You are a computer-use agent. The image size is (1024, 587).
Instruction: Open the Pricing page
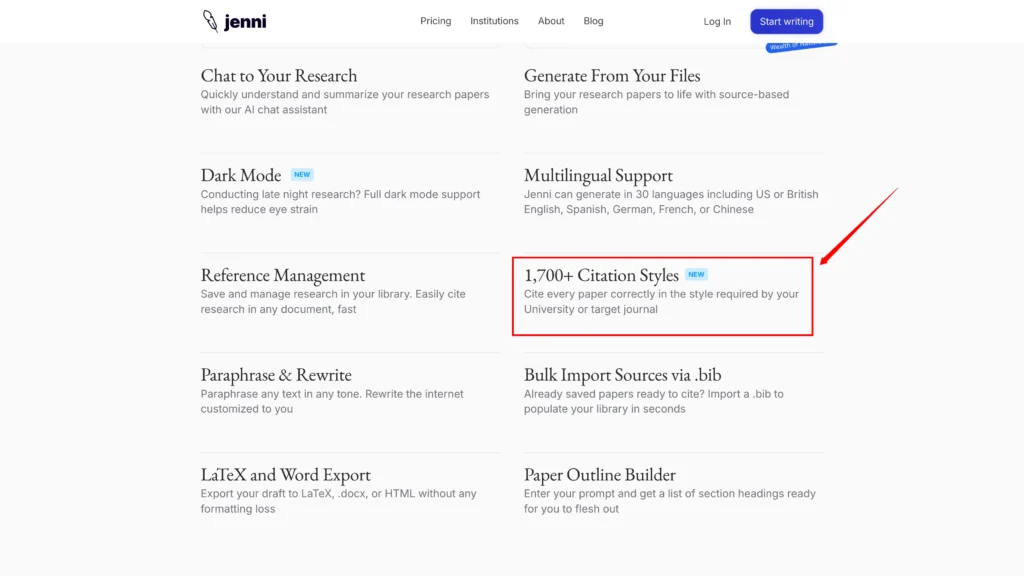click(435, 21)
